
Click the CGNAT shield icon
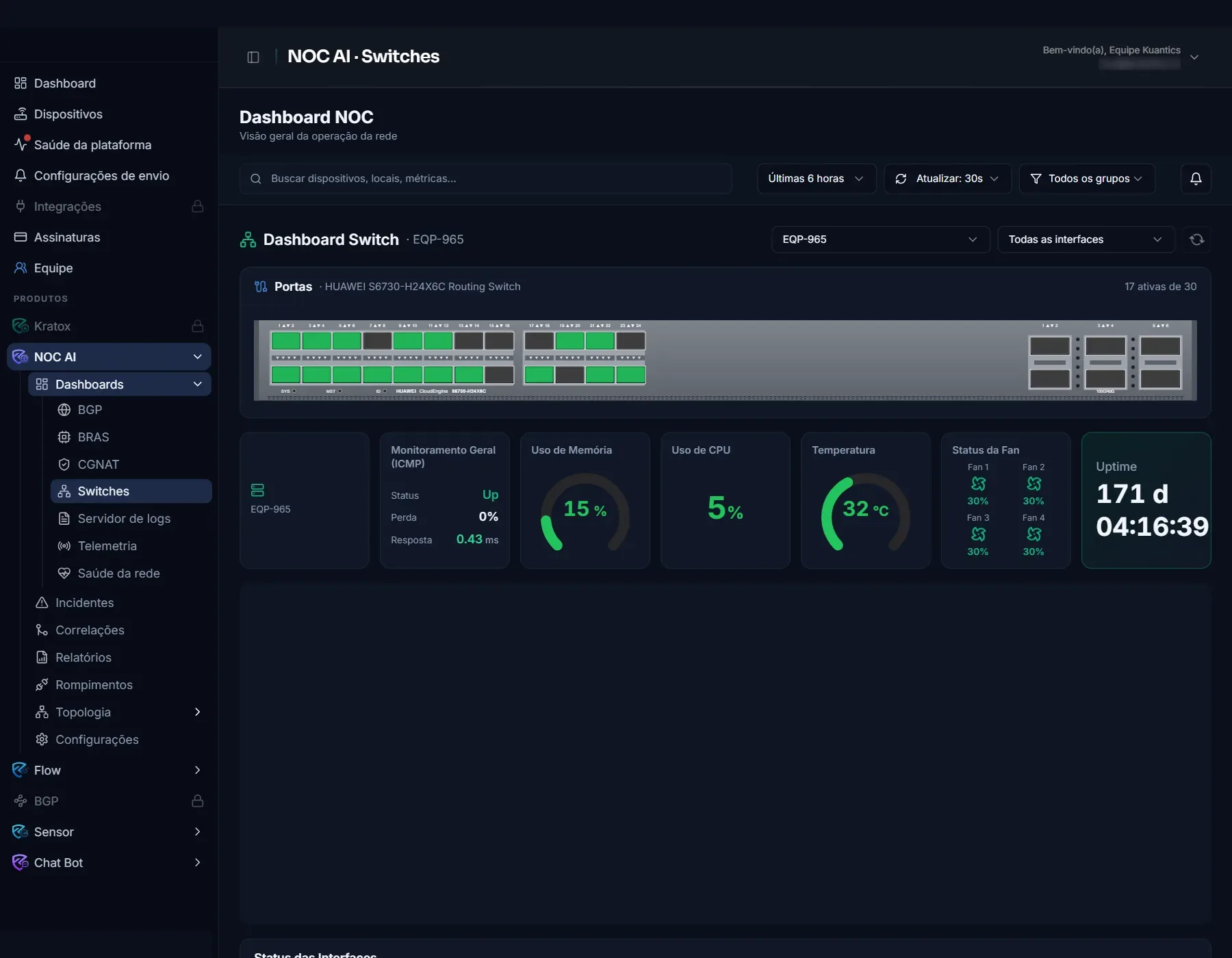coord(64,465)
